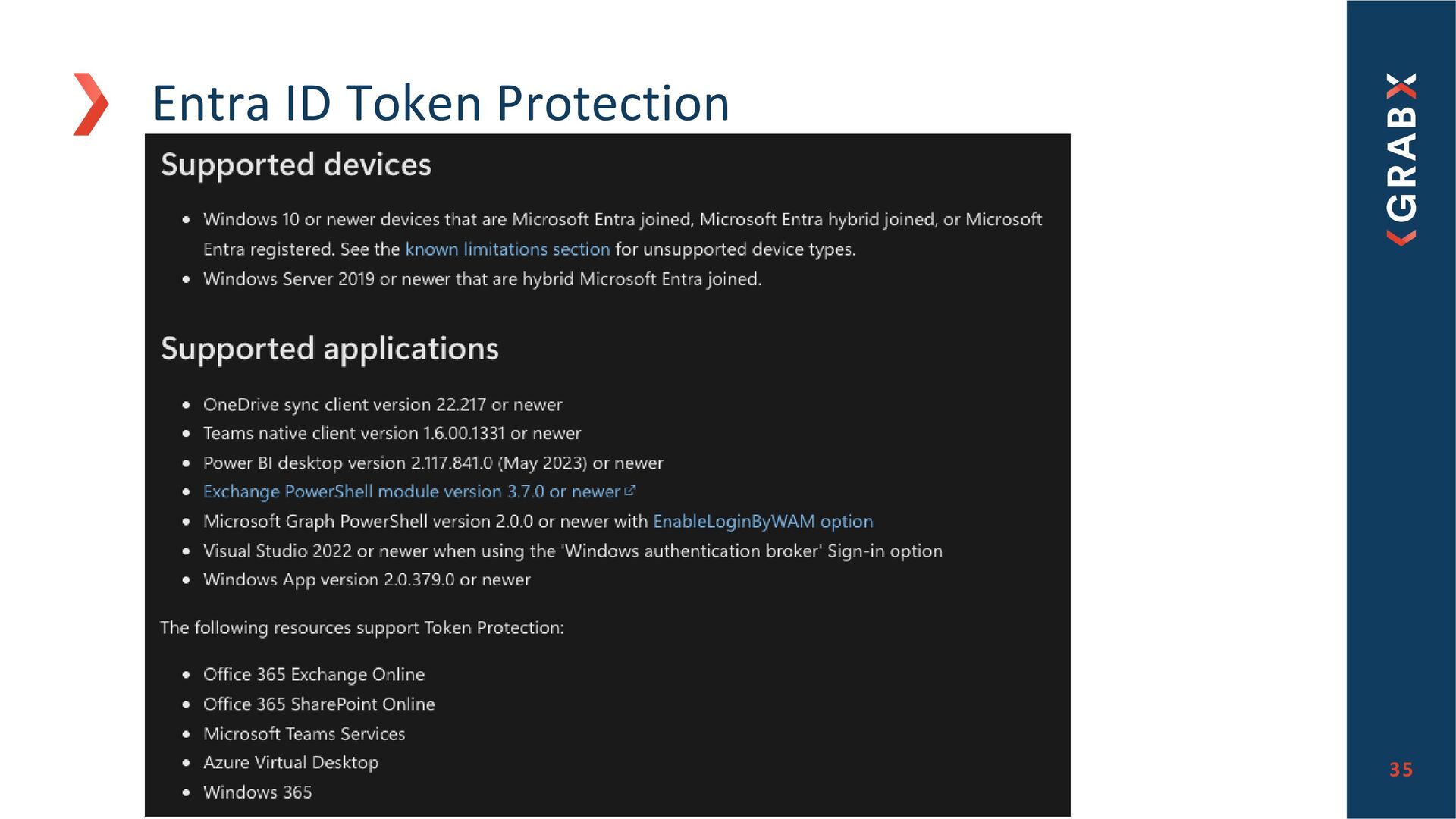
Task: Select the Windows App version 2.0.379.0 item
Action: tap(367, 580)
